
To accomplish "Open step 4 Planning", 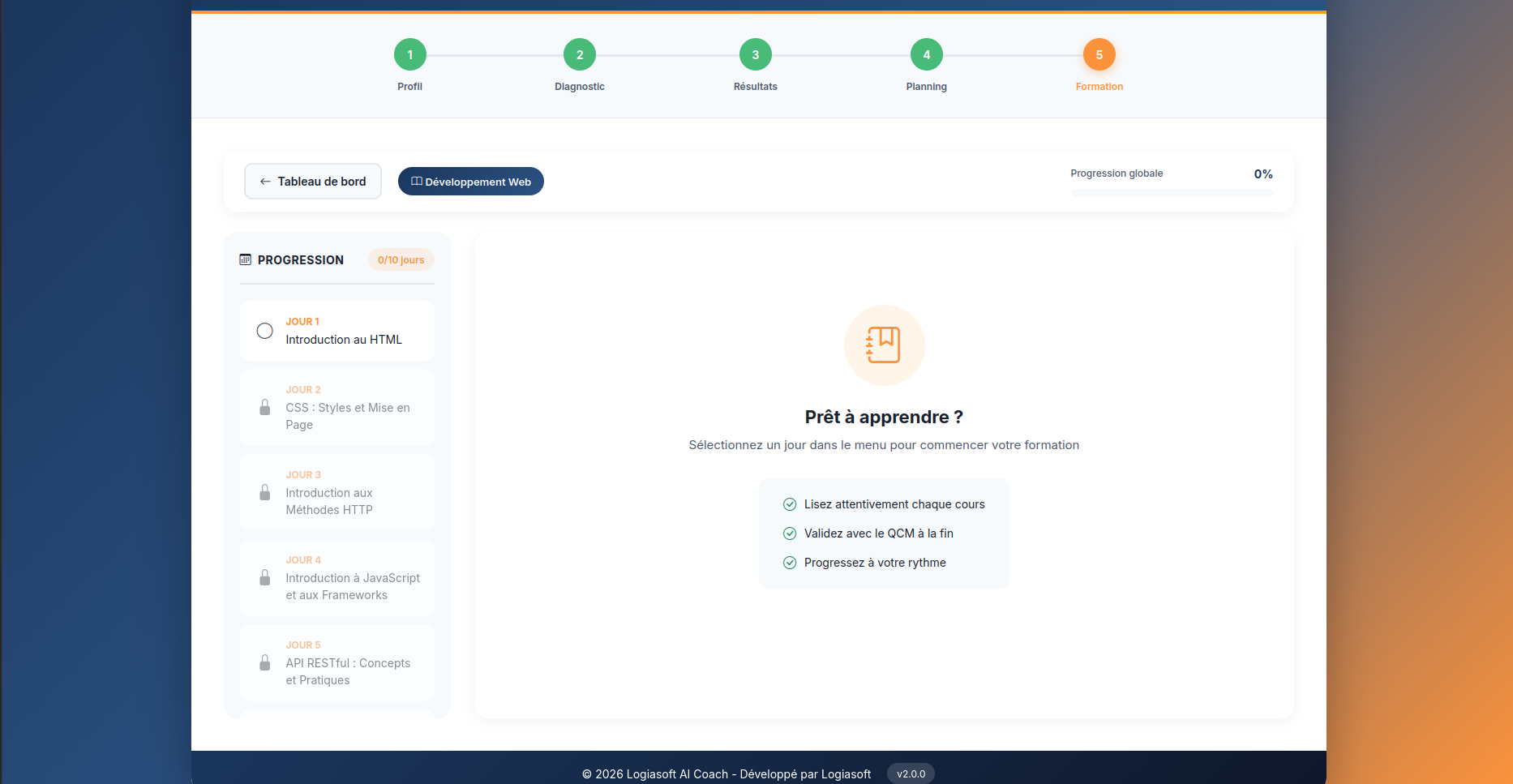I will (x=926, y=54).
